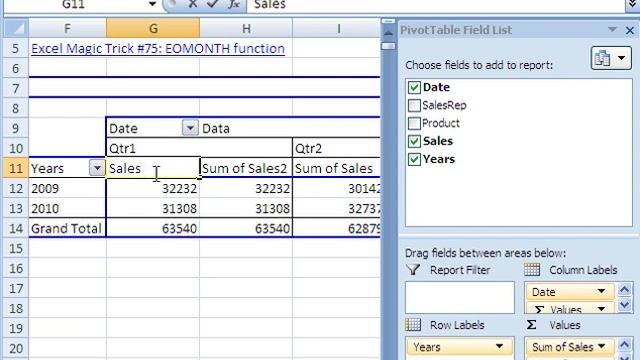Select the 'Data' label cell in row 9
The width and height of the screenshot is (640, 360).
click(246, 128)
